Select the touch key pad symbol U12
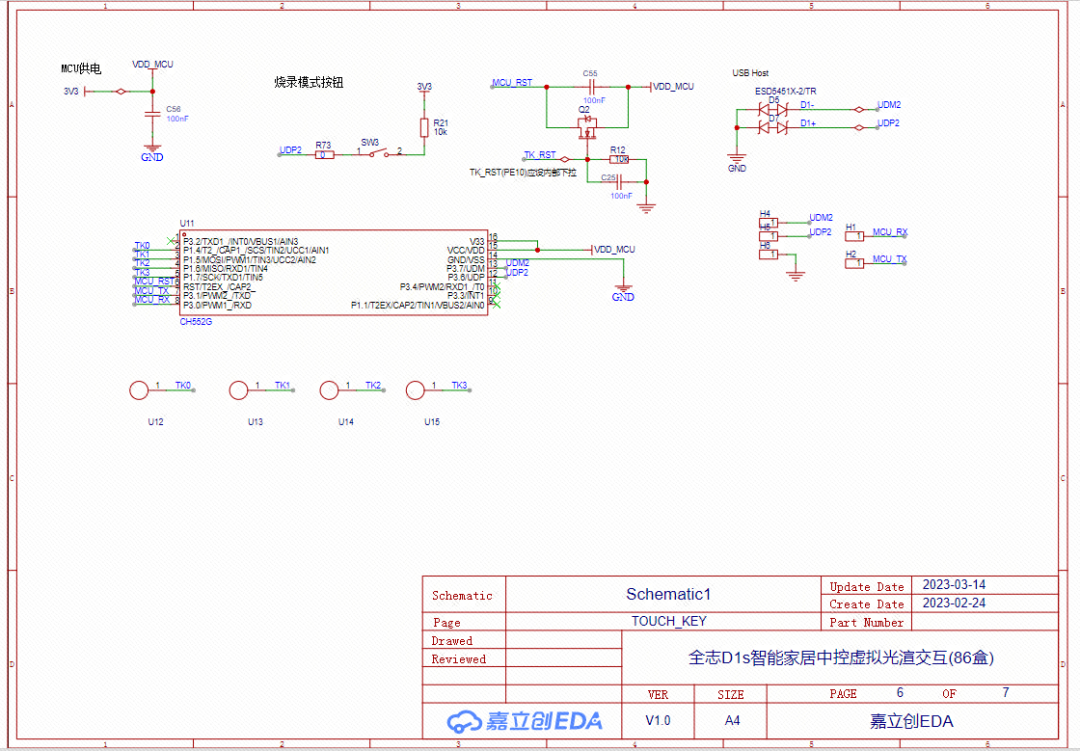1080x751 pixels. click(x=138, y=390)
